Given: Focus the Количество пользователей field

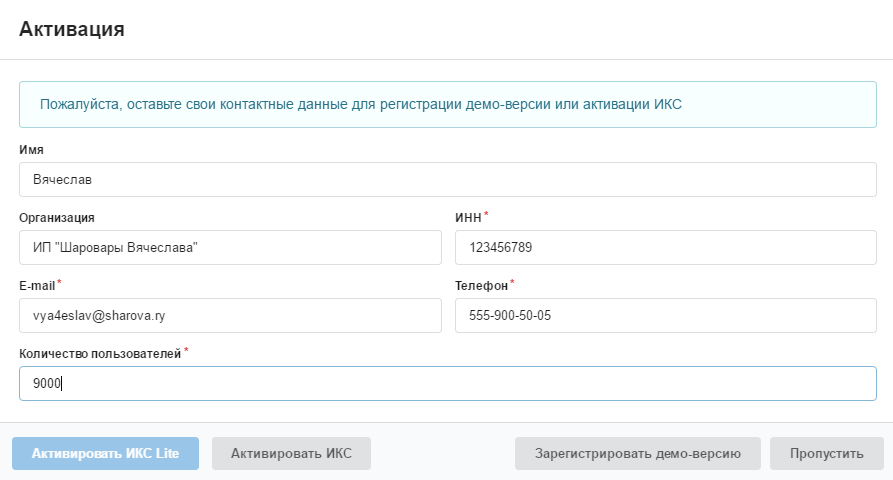Looking at the screenshot, I should tap(447, 383).
